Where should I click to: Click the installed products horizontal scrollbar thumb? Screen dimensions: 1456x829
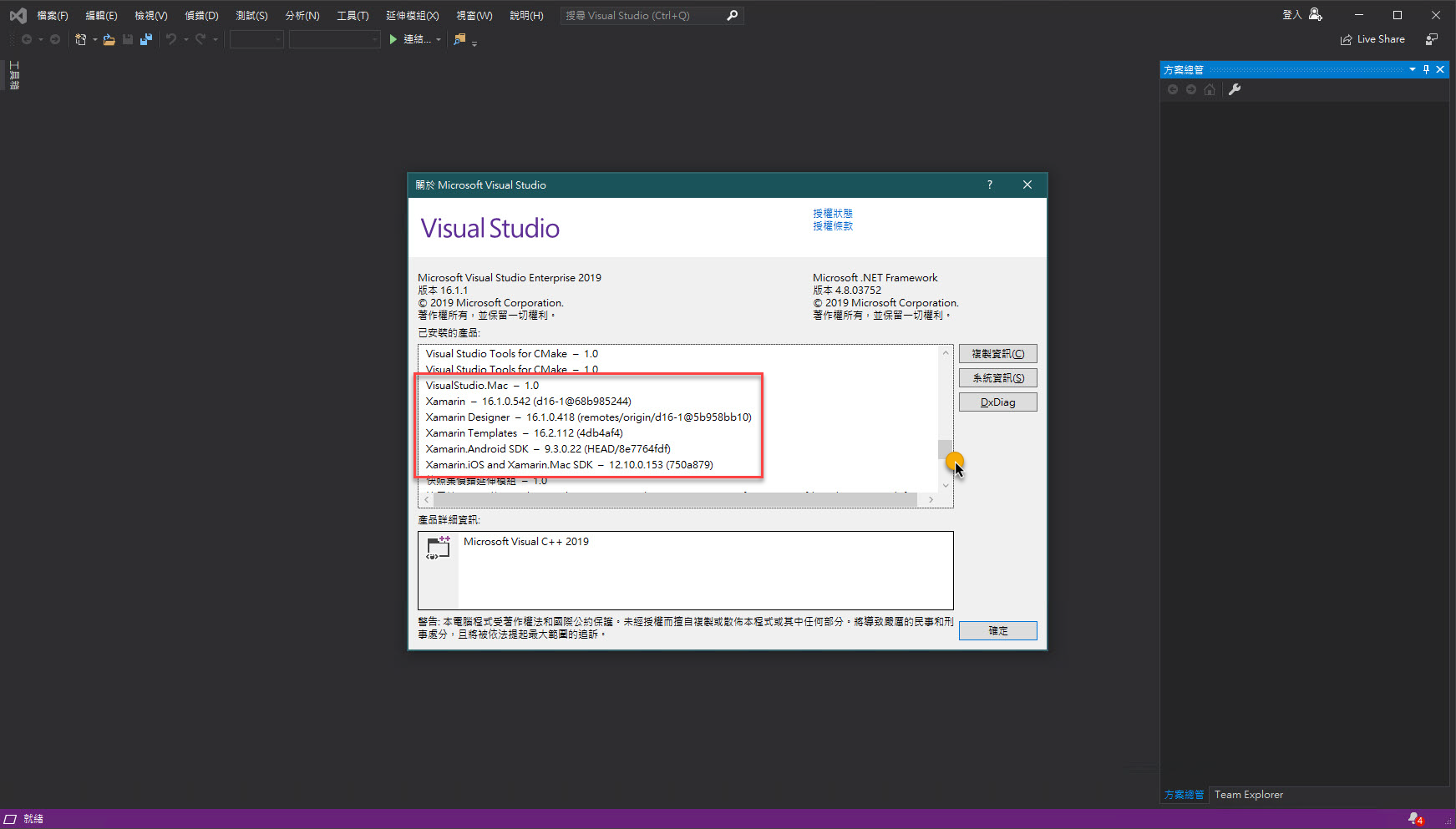coord(675,499)
